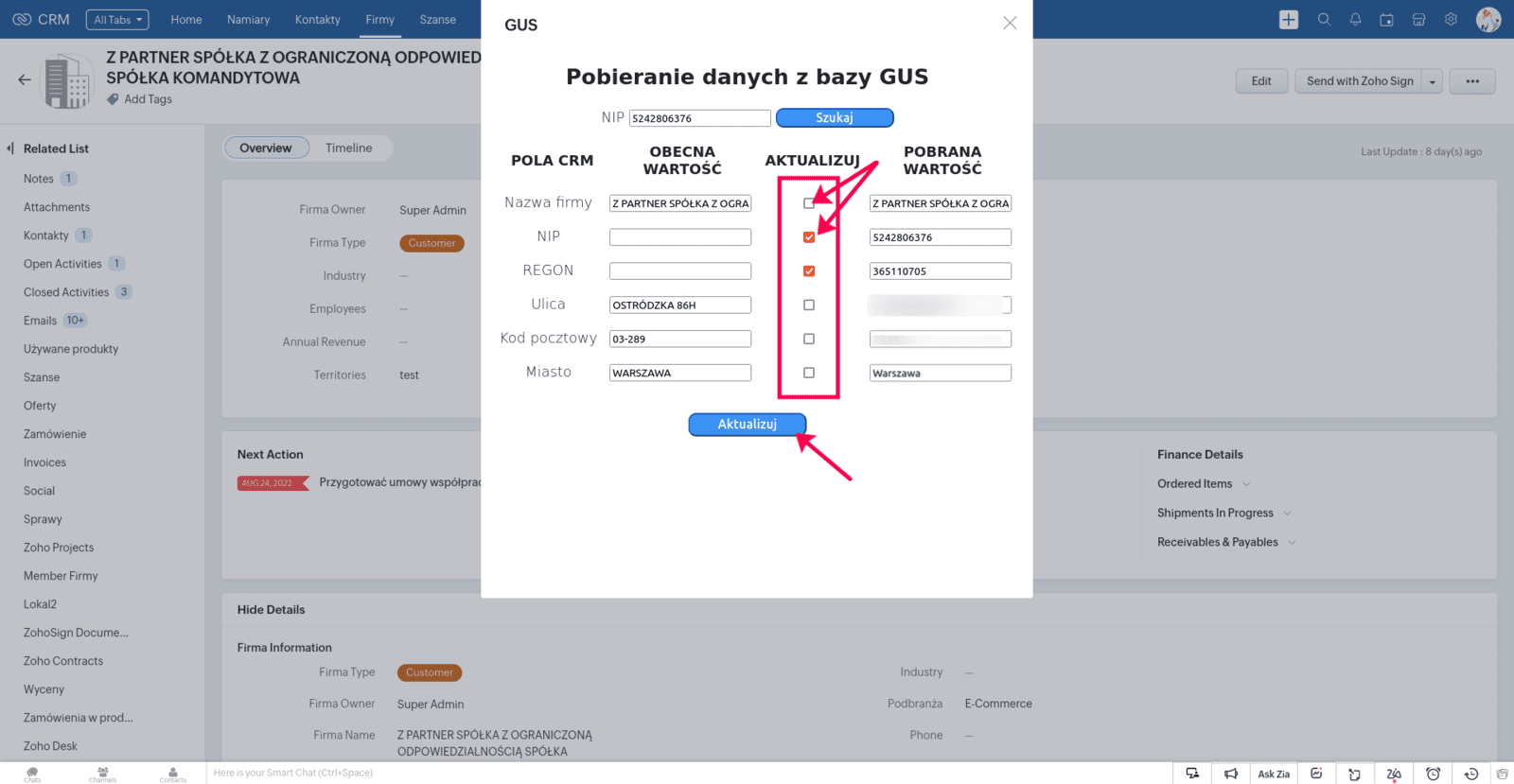Click the back arrow beside company logo
The width and height of the screenshot is (1514, 784).
pyautogui.click(x=25, y=80)
